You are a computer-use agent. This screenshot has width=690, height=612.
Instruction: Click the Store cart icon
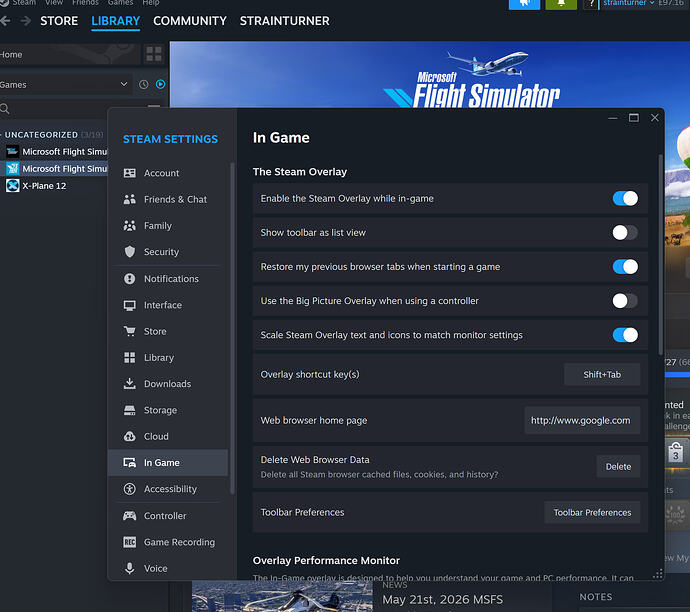tap(129, 331)
